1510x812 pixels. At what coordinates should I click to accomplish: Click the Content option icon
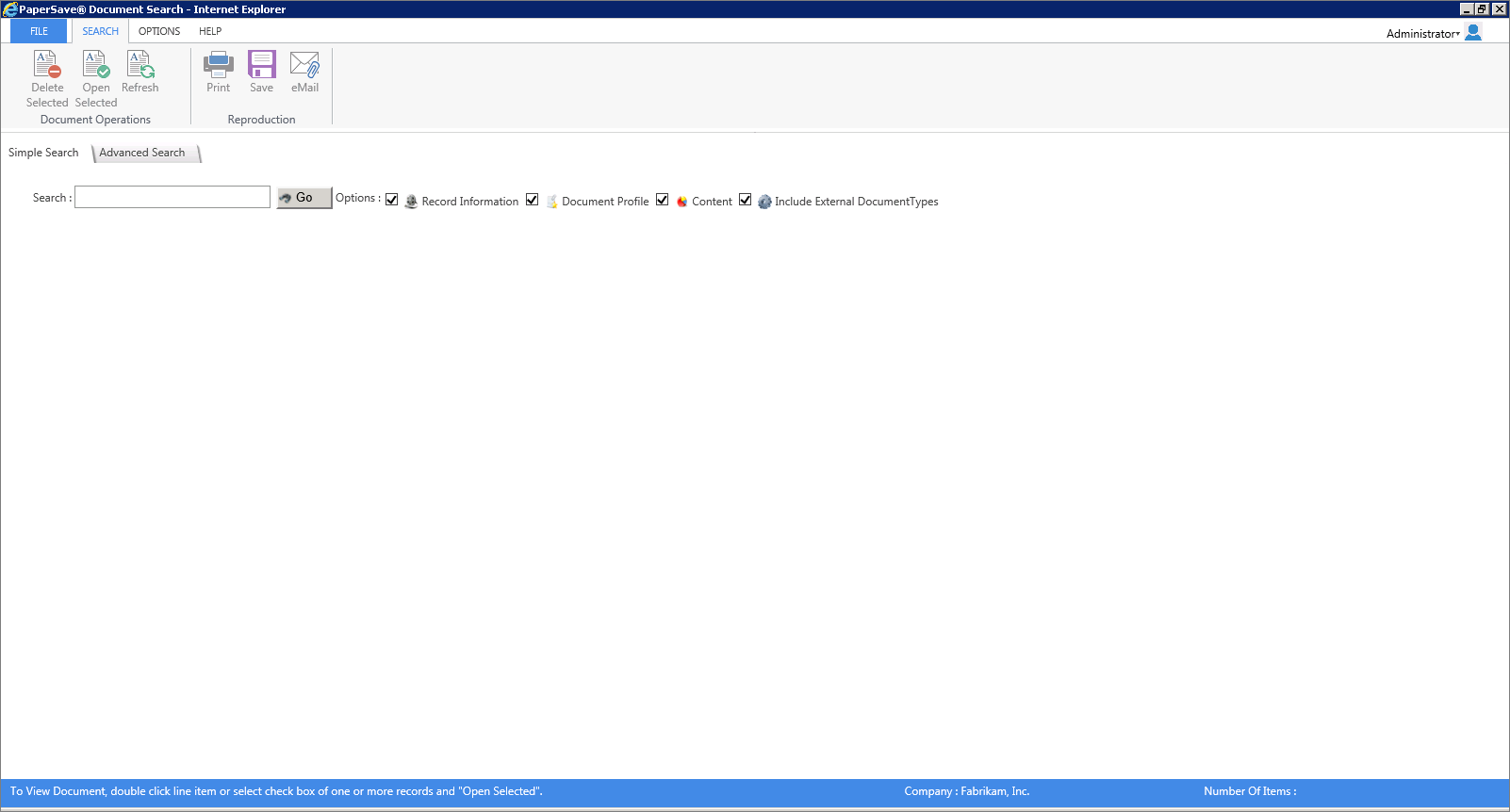tap(681, 202)
